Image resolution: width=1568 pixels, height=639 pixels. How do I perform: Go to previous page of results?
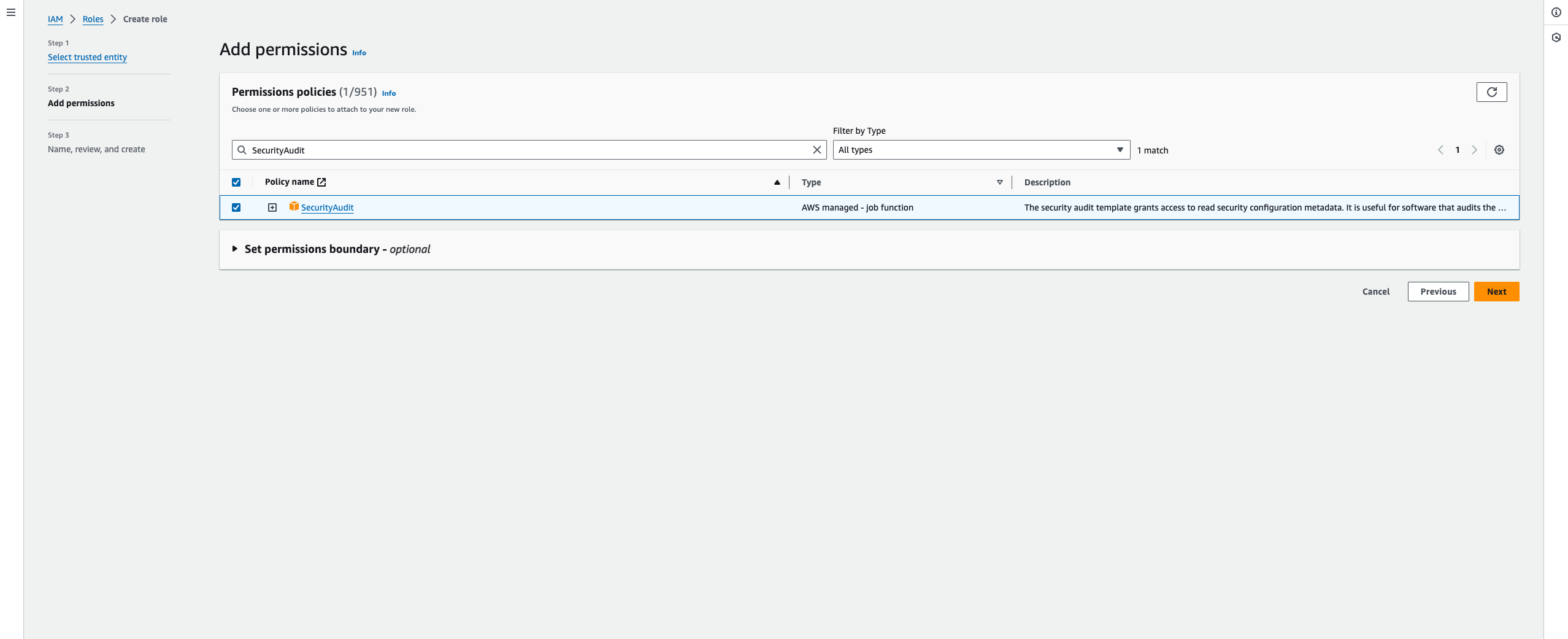point(1440,150)
